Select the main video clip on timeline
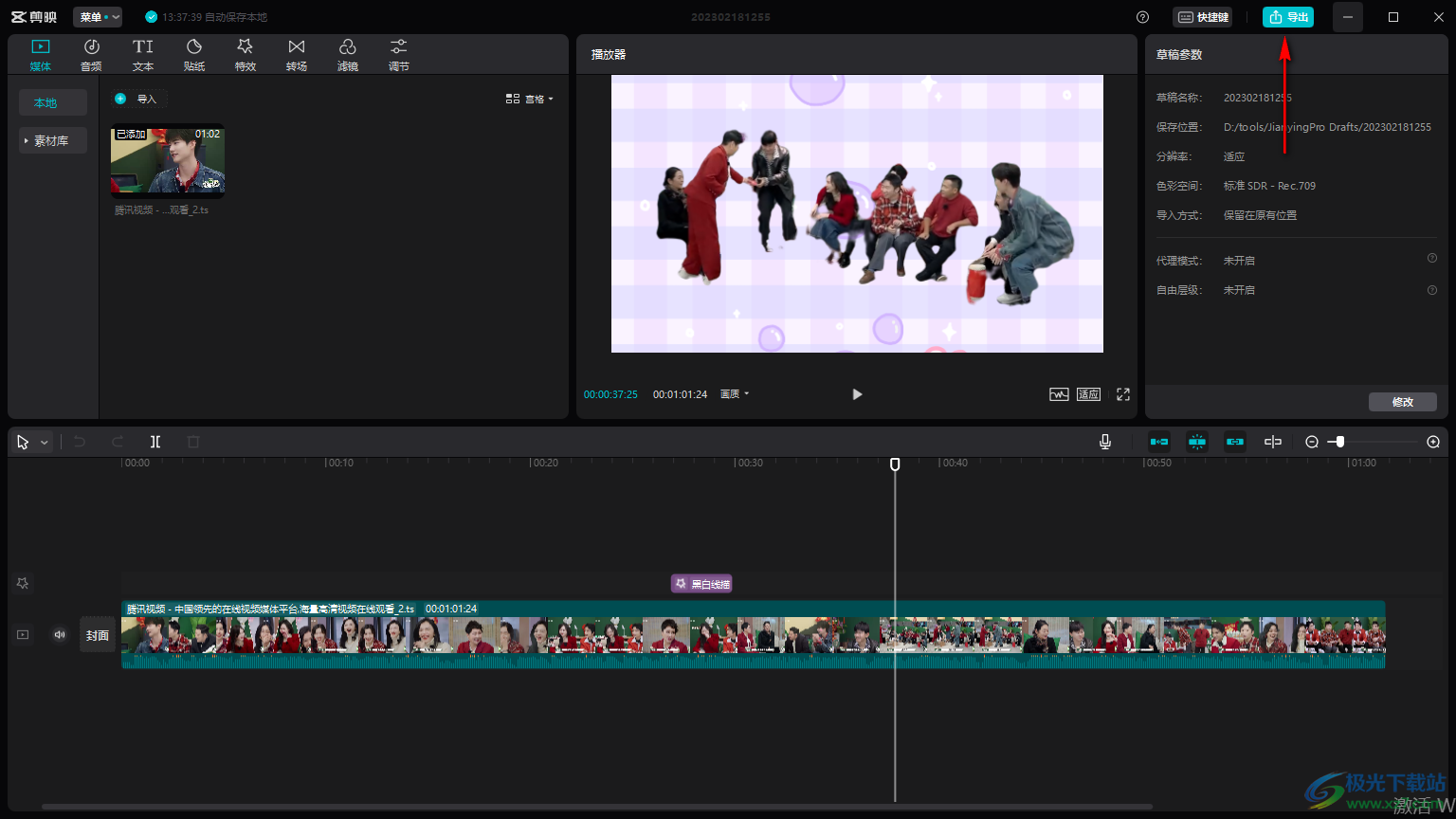 pyautogui.click(x=754, y=634)
